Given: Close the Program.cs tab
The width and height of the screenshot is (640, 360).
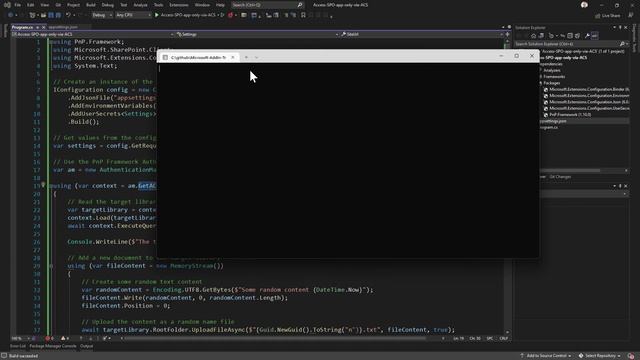Looking at the screenshot, I should (x=44, y=27).
